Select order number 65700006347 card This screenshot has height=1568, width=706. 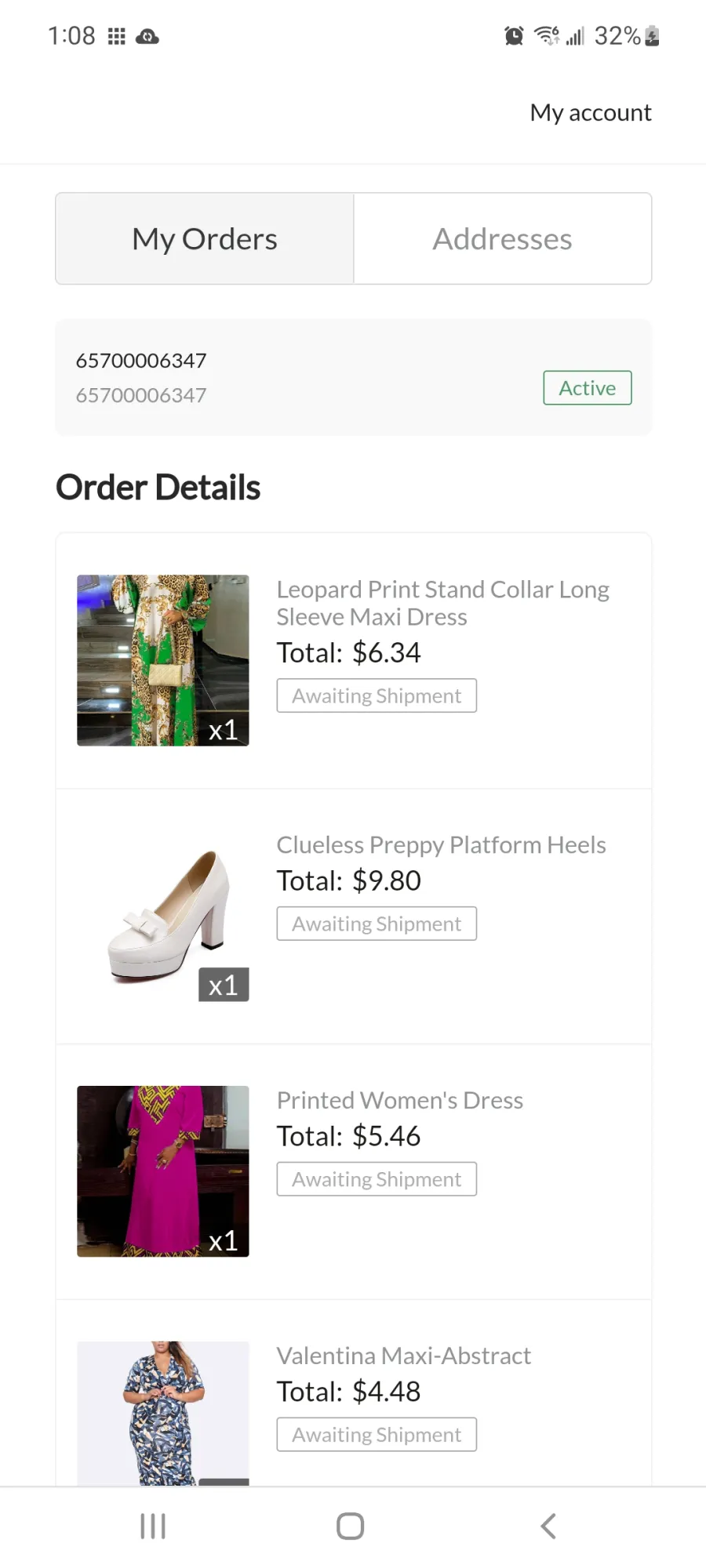point(353,377)
